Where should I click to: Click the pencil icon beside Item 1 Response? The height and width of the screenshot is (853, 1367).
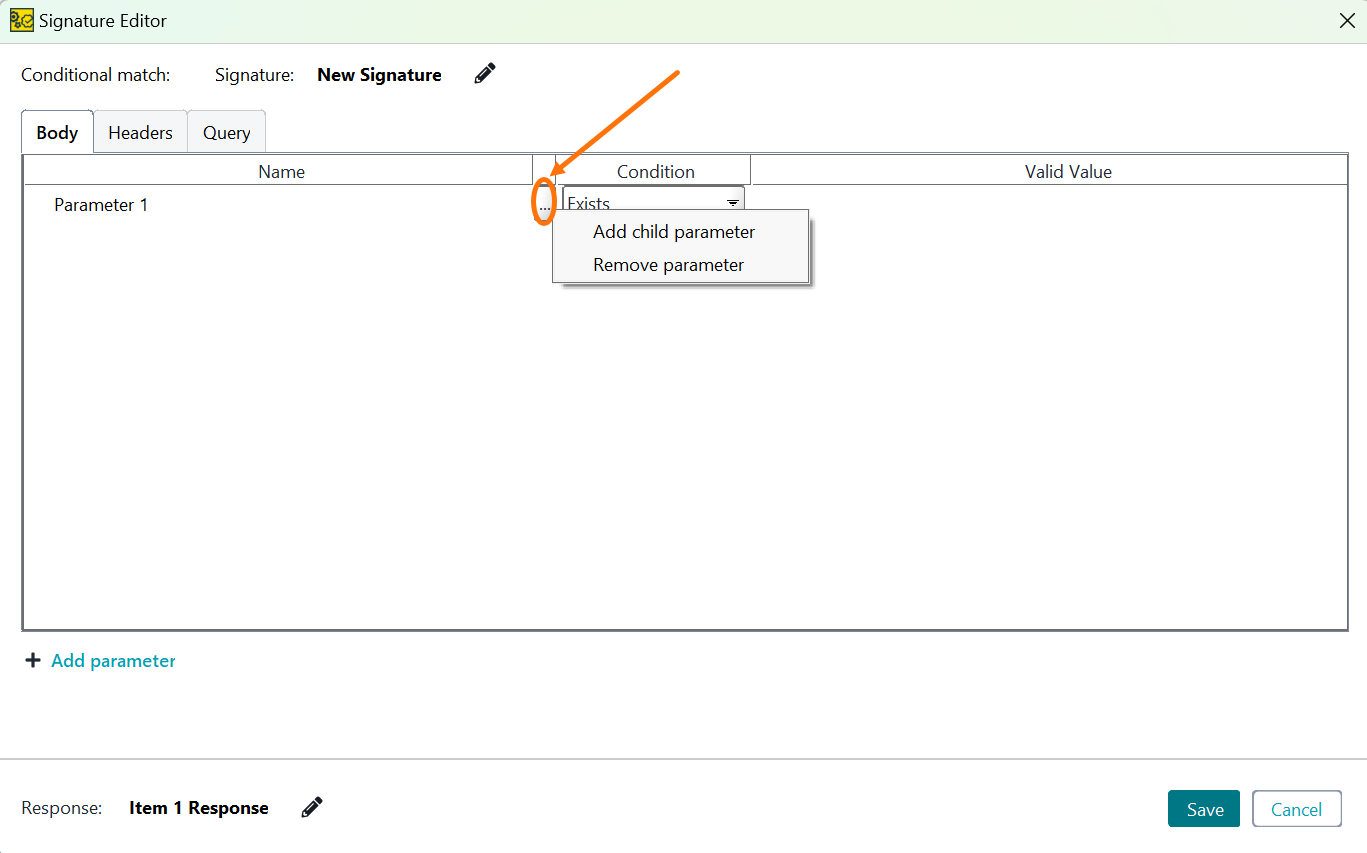click(311, 806)
